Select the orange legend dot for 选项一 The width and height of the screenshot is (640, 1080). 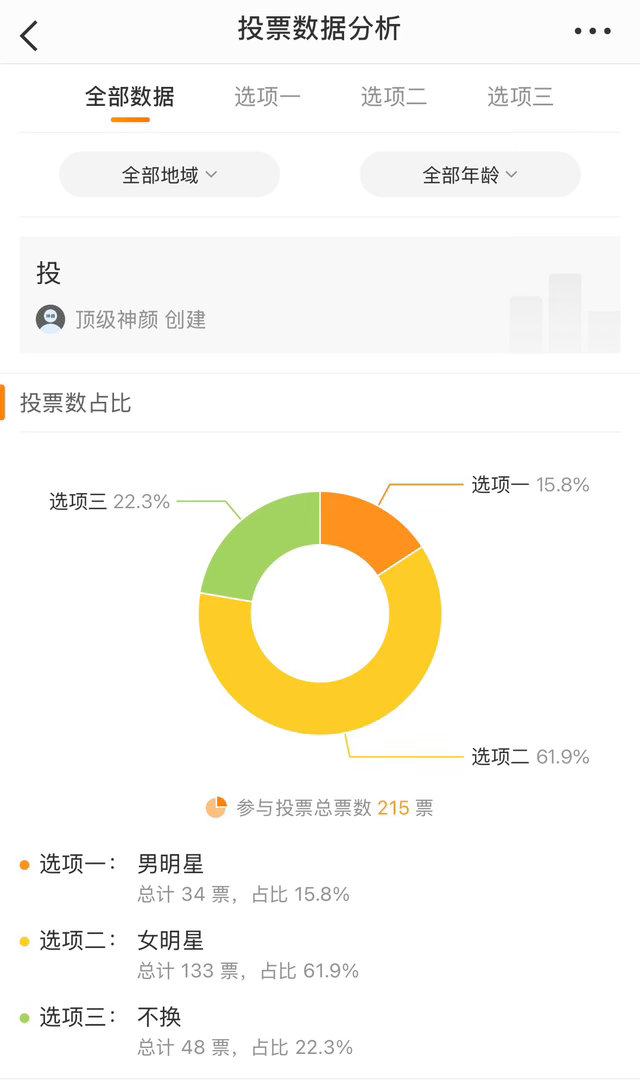[x=22, y=864]
